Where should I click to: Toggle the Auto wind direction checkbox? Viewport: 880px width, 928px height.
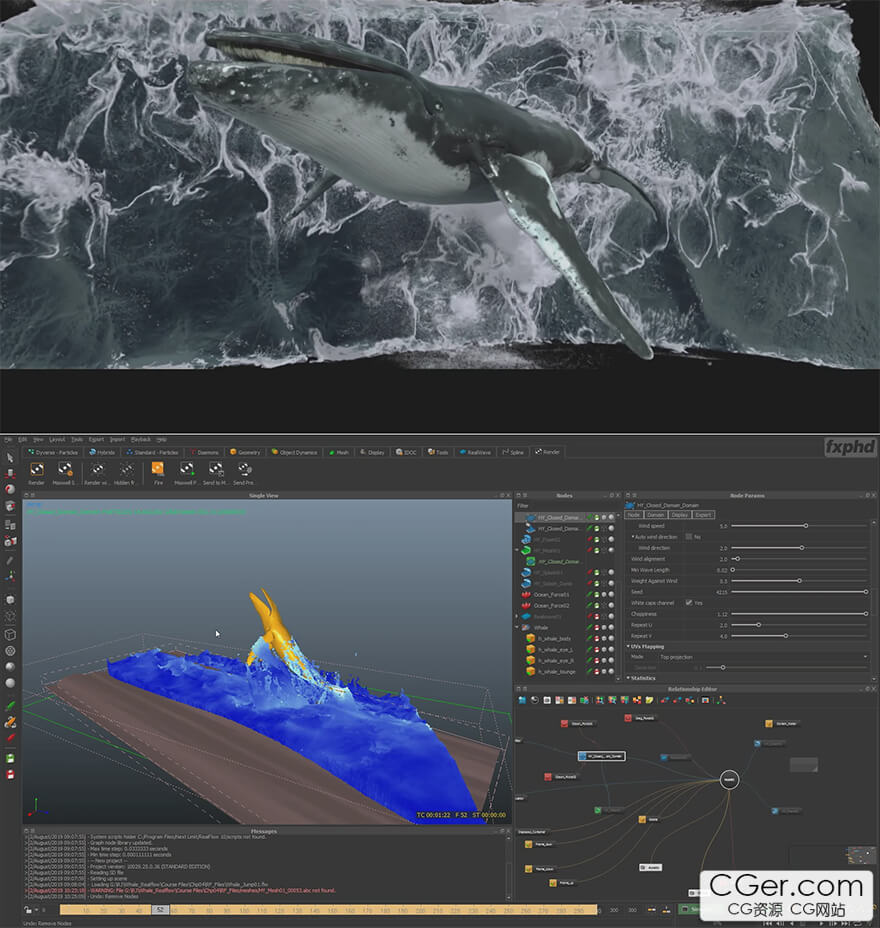689,537
